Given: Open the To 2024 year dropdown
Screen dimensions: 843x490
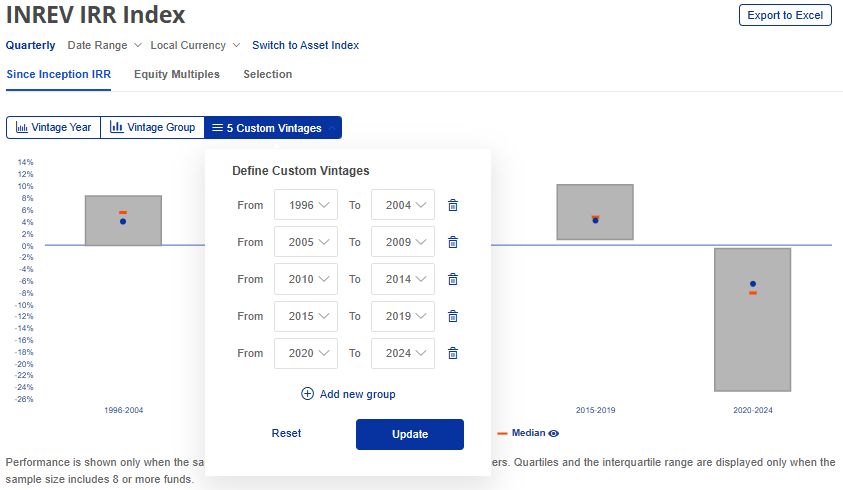Looking at the screenshot, I should click(x=403, y=353).
